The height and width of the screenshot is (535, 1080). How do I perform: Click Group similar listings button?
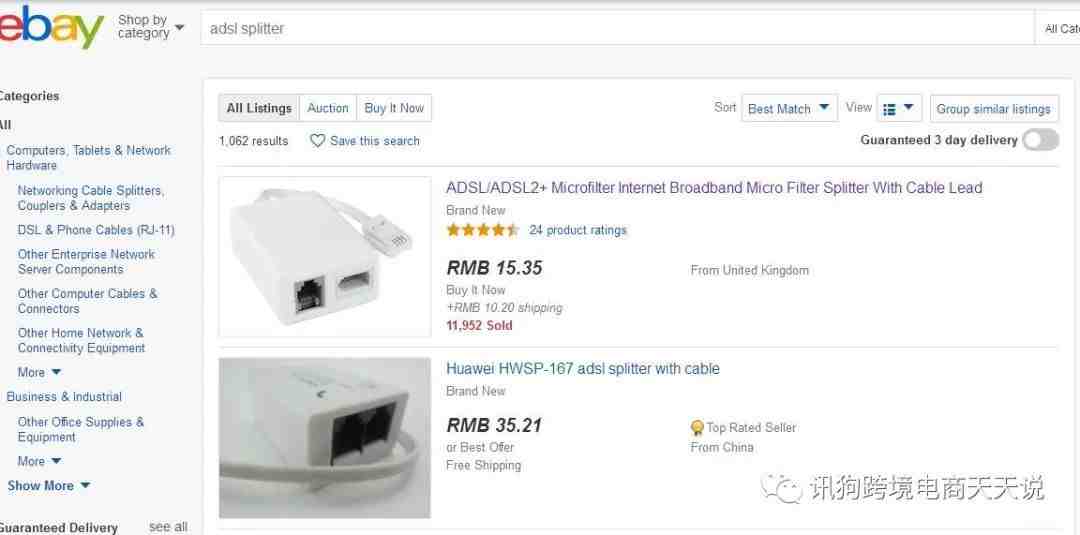point(994,109)
